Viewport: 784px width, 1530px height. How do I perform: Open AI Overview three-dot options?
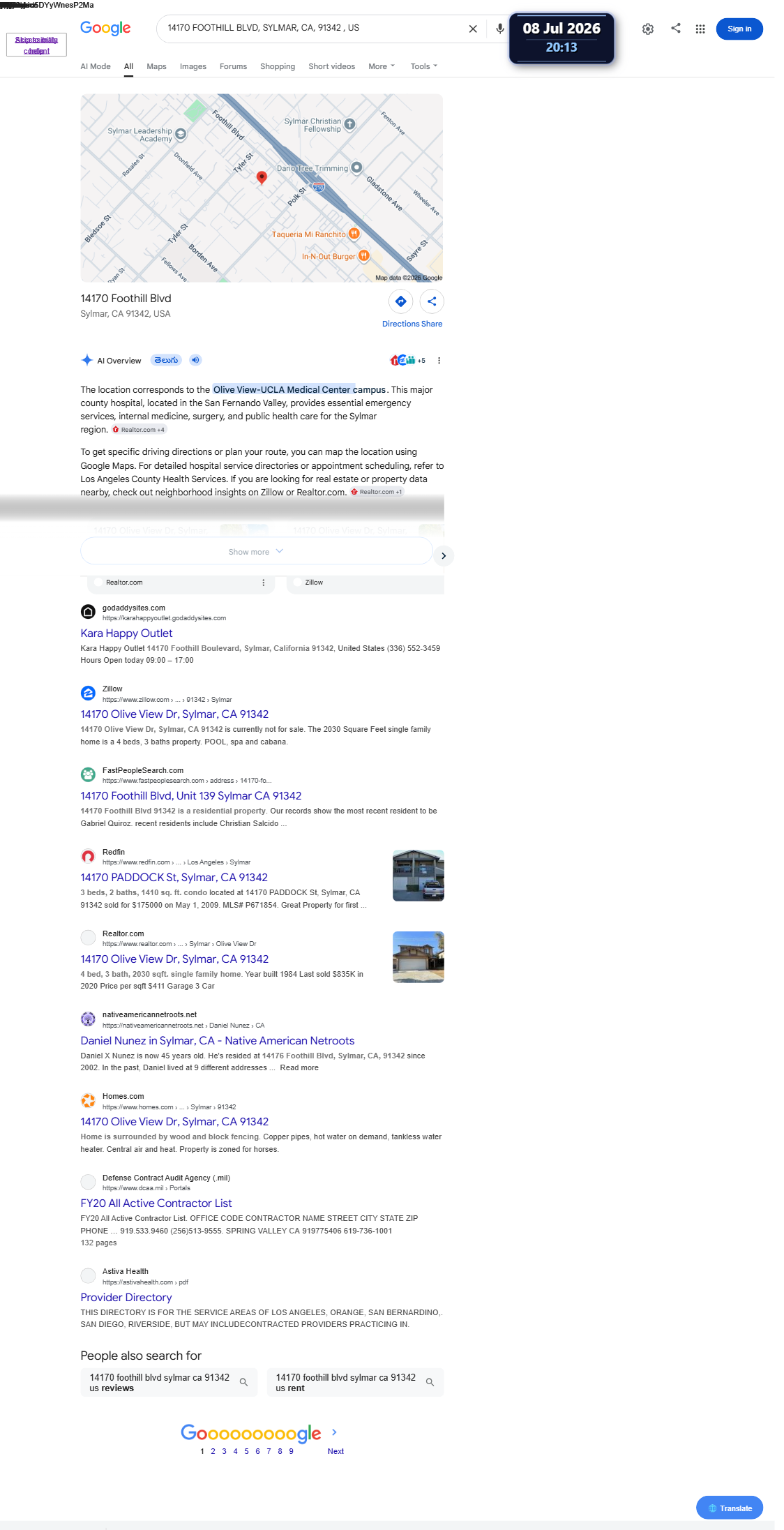439,361
